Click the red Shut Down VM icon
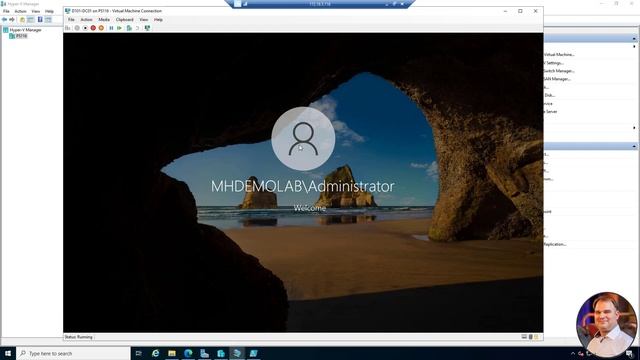 click(93, 28)
